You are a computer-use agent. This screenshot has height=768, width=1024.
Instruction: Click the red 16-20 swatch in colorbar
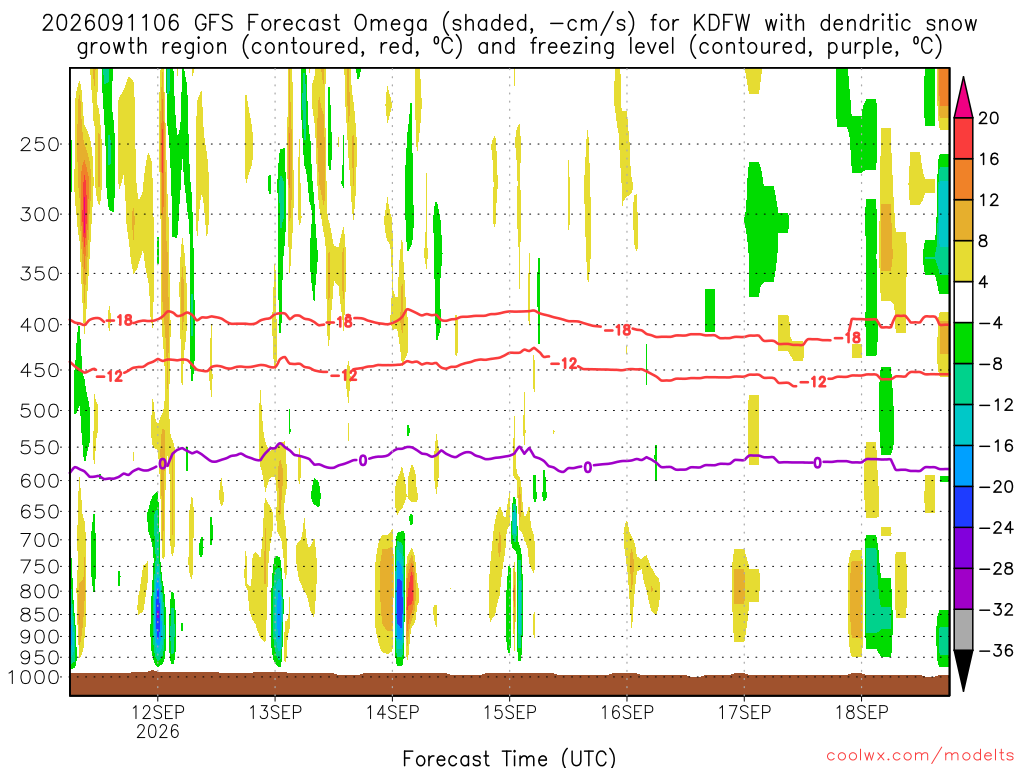tap(963, 138)
